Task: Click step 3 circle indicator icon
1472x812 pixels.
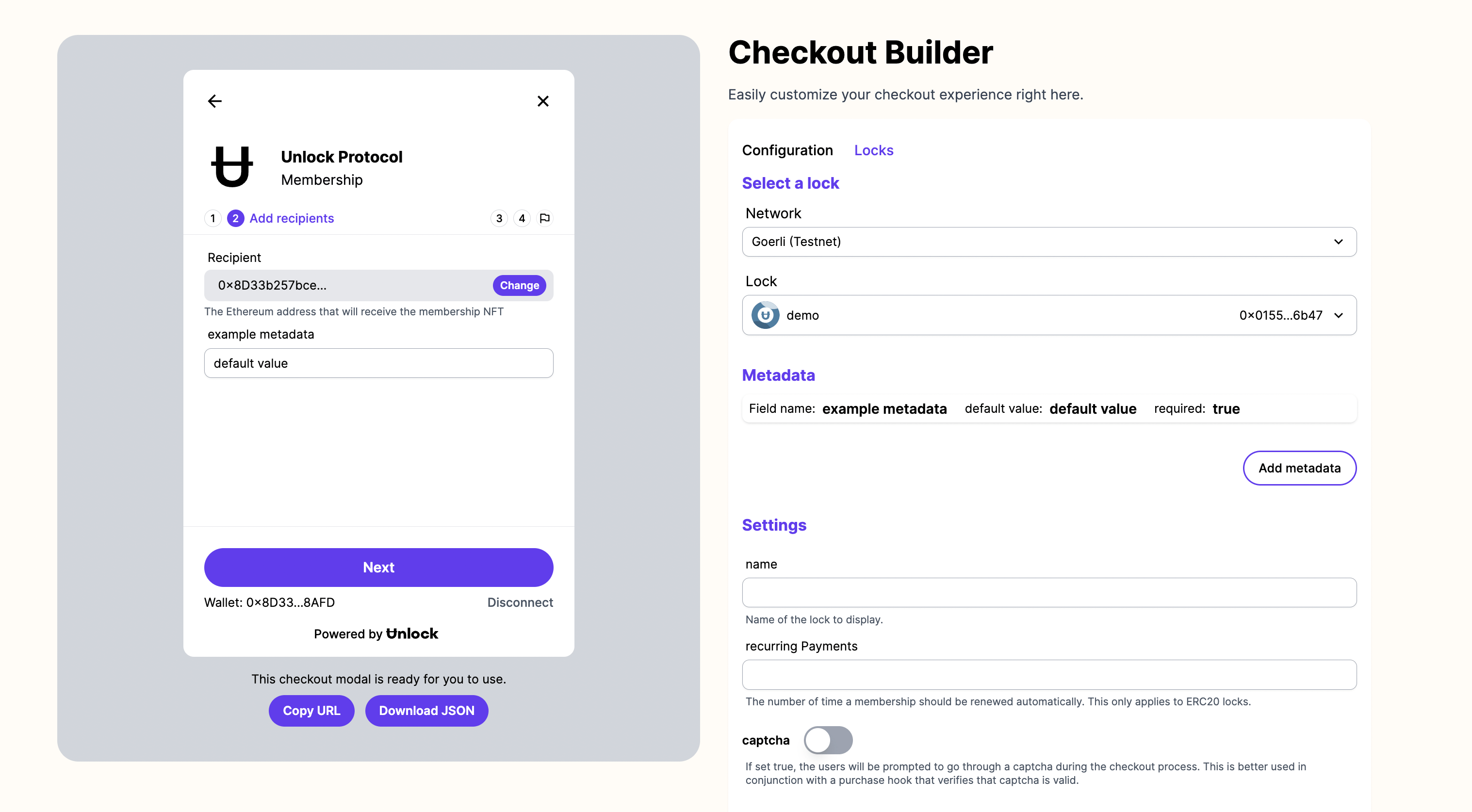Action: (500, 217)
